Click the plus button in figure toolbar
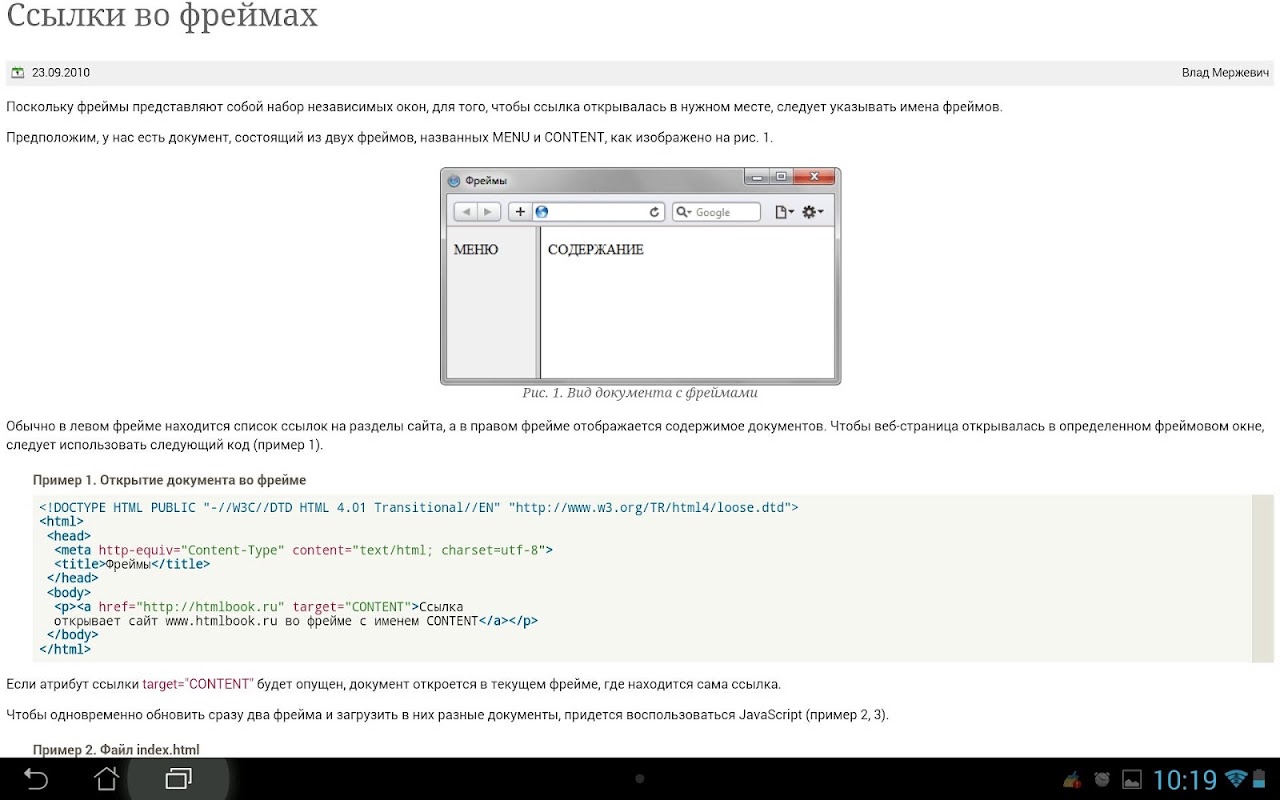 pyautogui.click(x=520, y=212)
